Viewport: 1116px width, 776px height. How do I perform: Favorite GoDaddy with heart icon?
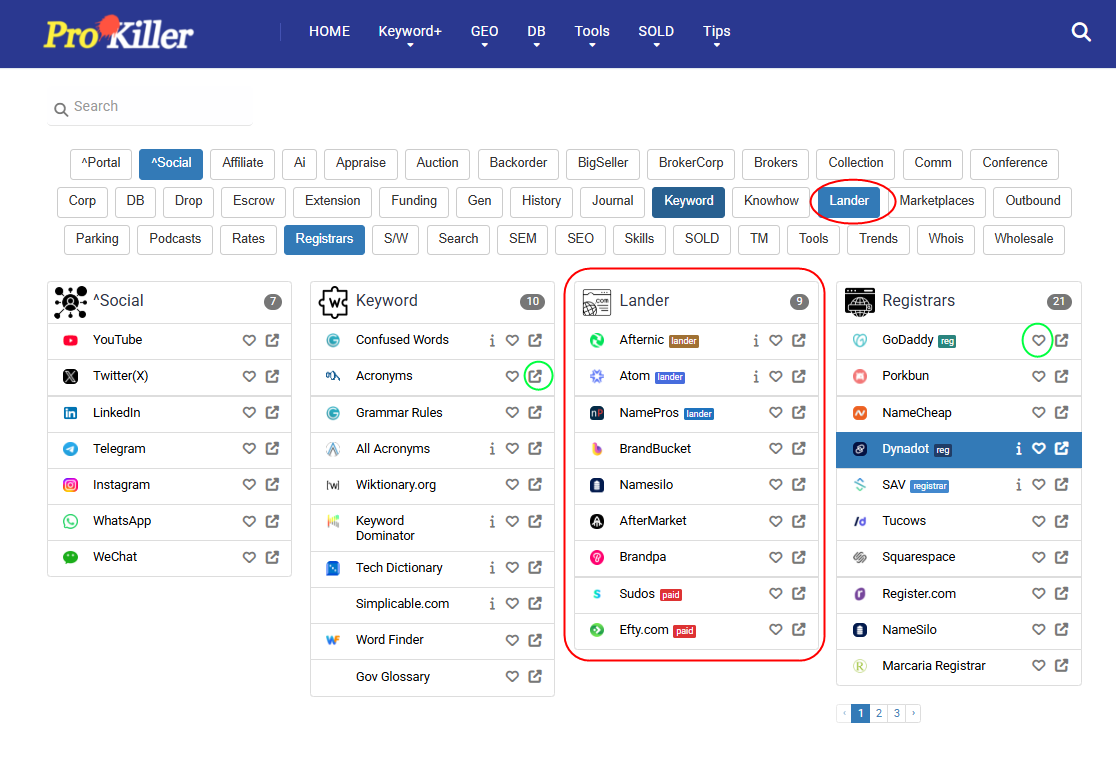tap(1038, 340)
